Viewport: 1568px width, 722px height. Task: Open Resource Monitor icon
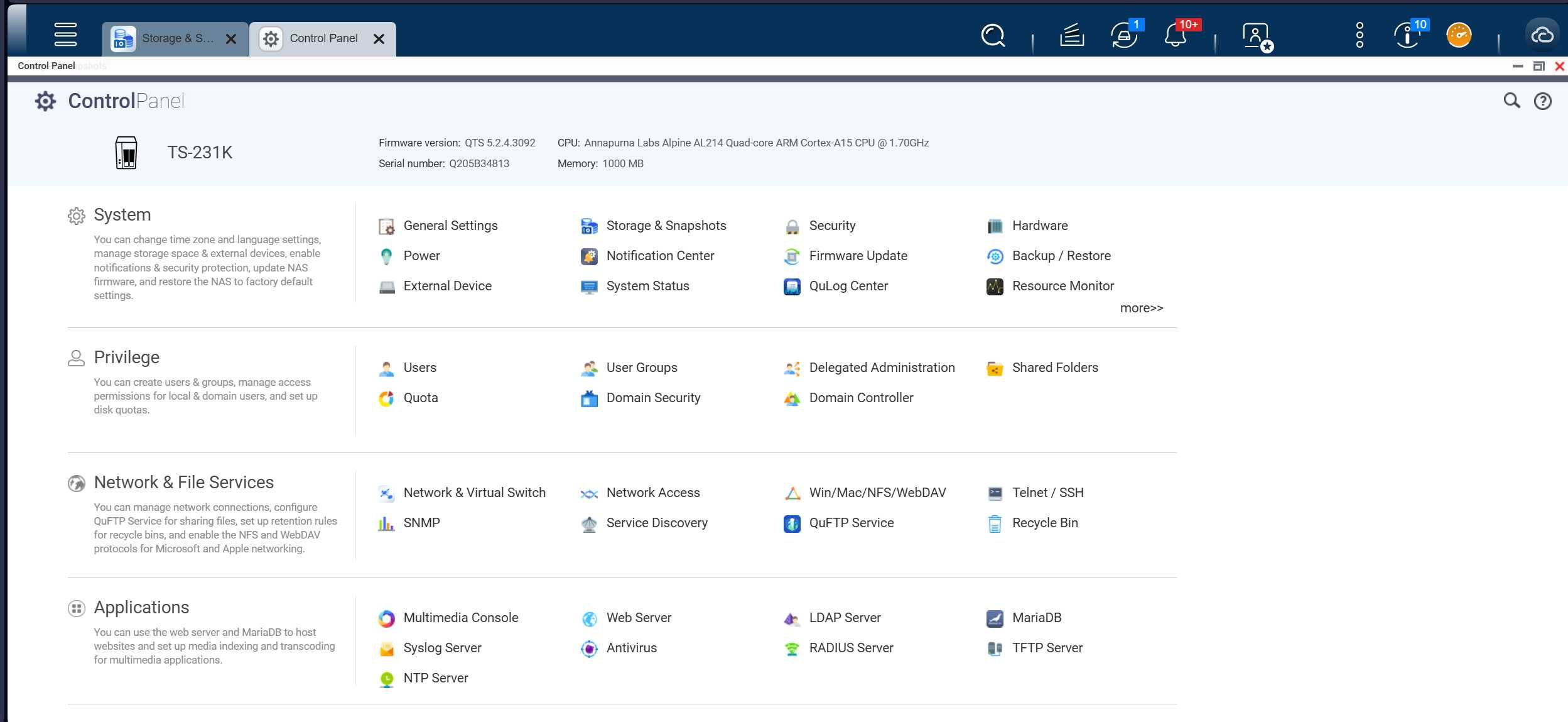[x=995, y=286]
